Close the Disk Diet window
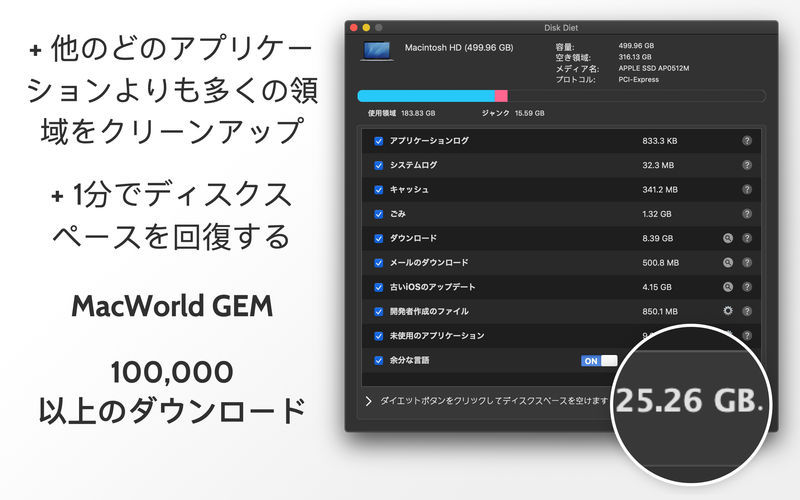Image resolution: width=800 pixels, height=500 pixels. [x=354, y=28]
